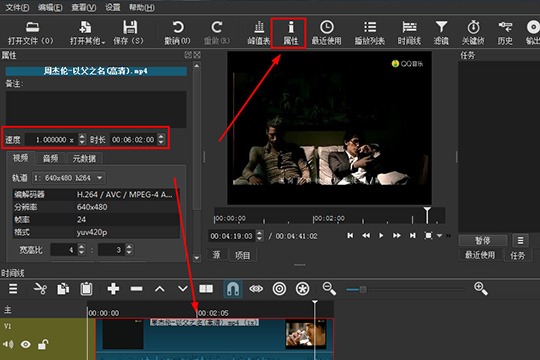
Task: Zoom in the timeline with magnifier plus
Action: (480, 289)
